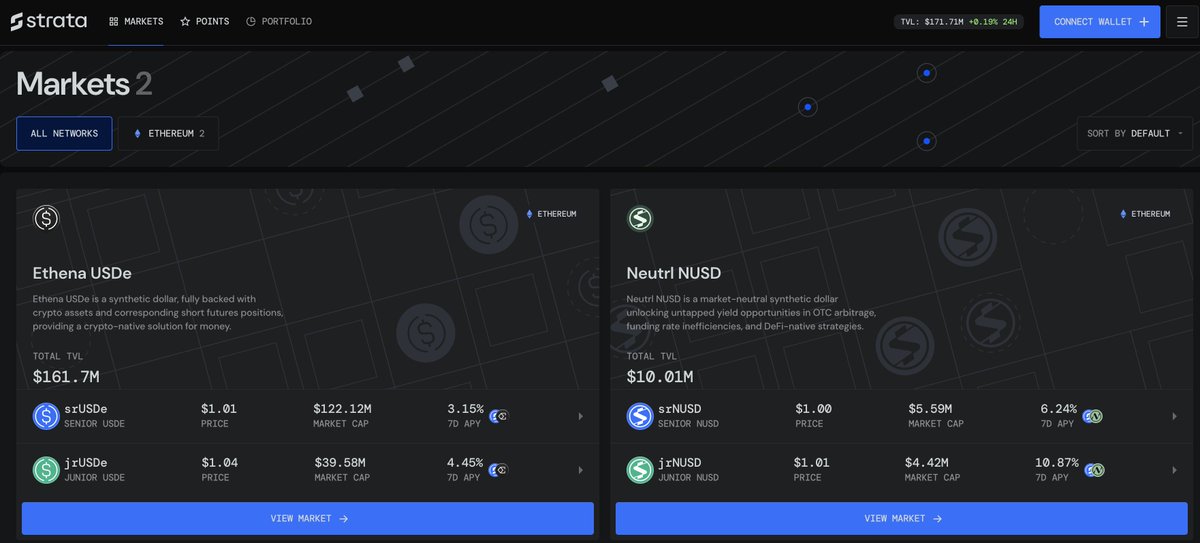Screen dimensions: 1200x543
Task: View Market for Neutrl NUSD
Action: point(902,518)
